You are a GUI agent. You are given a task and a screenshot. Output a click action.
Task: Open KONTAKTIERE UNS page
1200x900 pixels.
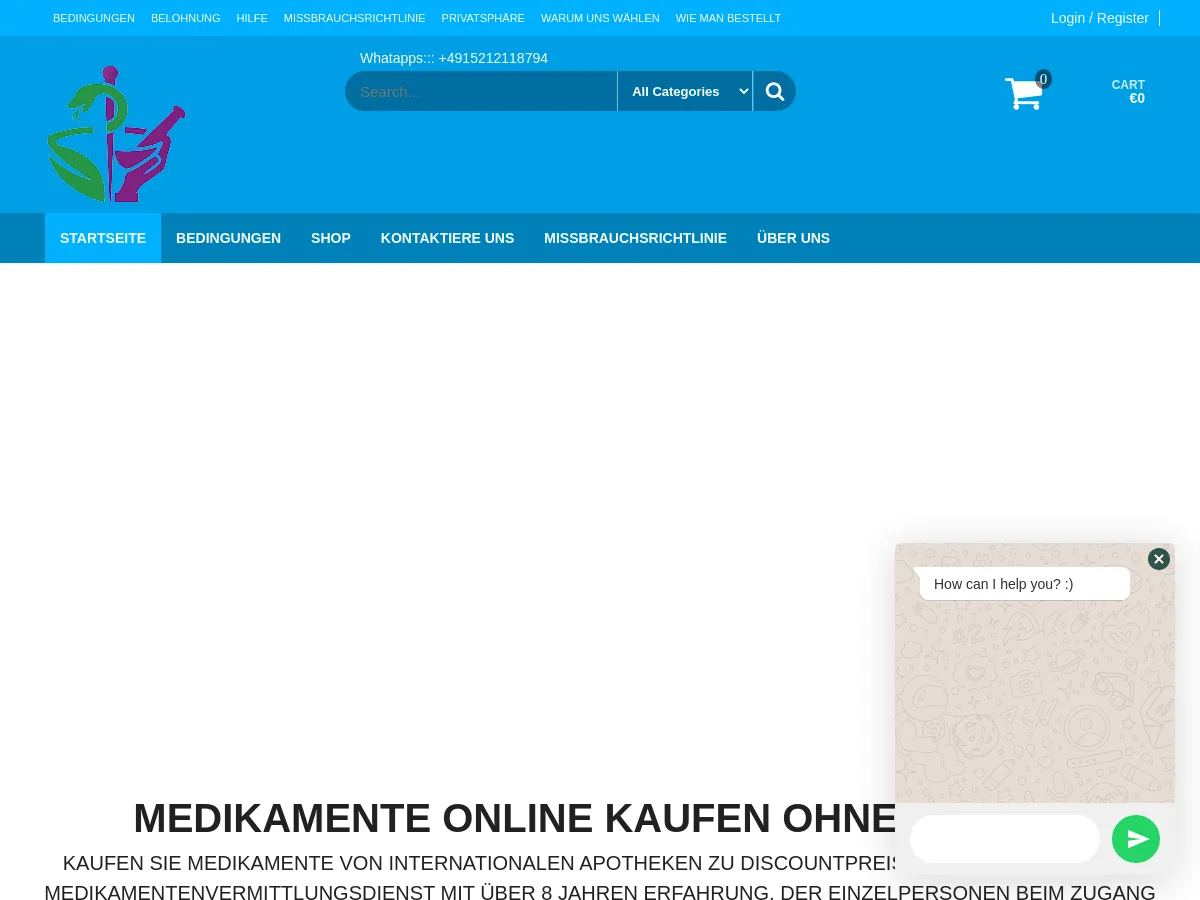pos(447,238)
